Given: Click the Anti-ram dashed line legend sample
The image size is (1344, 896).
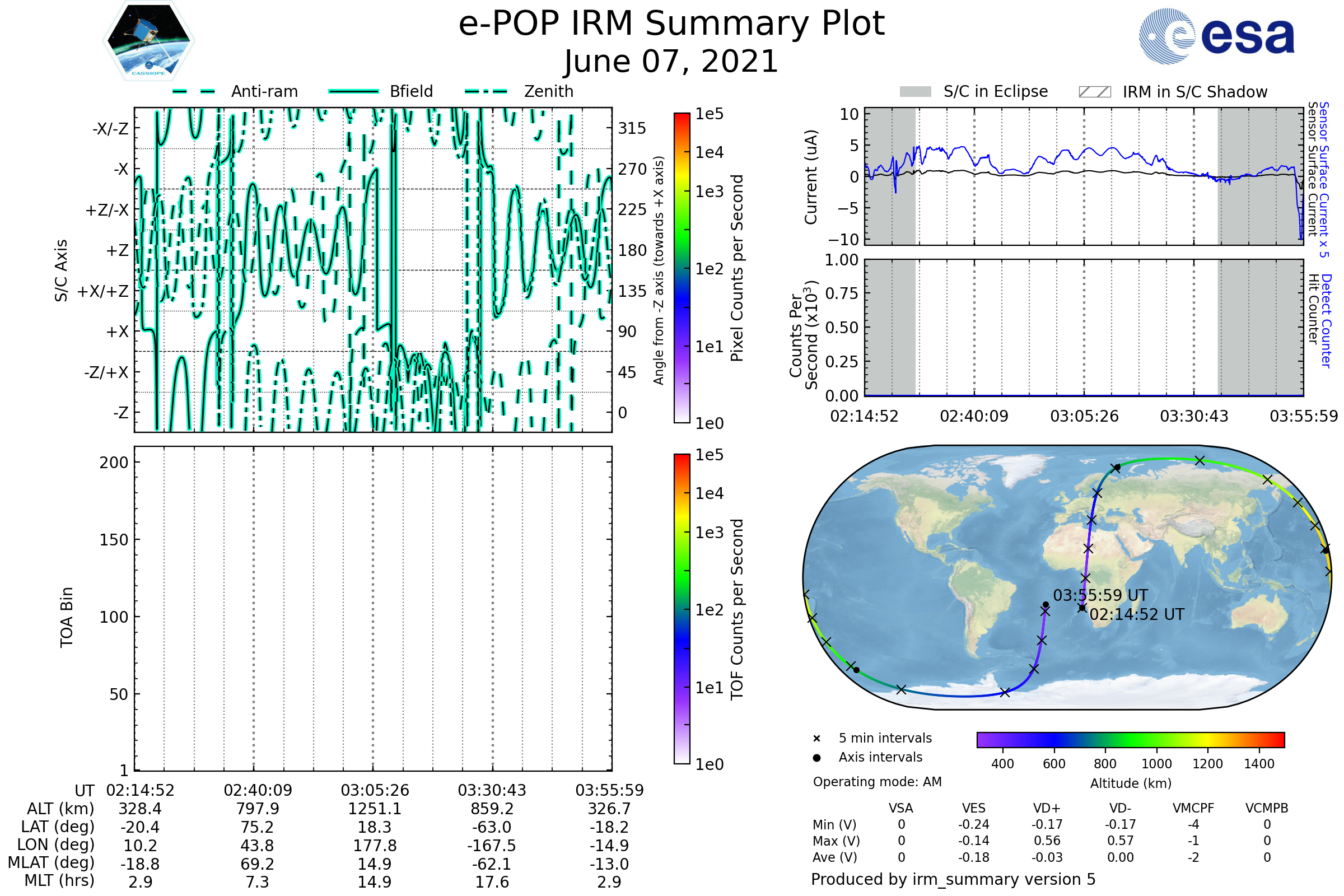Looking at the screenshot, I should click(194, 91).
